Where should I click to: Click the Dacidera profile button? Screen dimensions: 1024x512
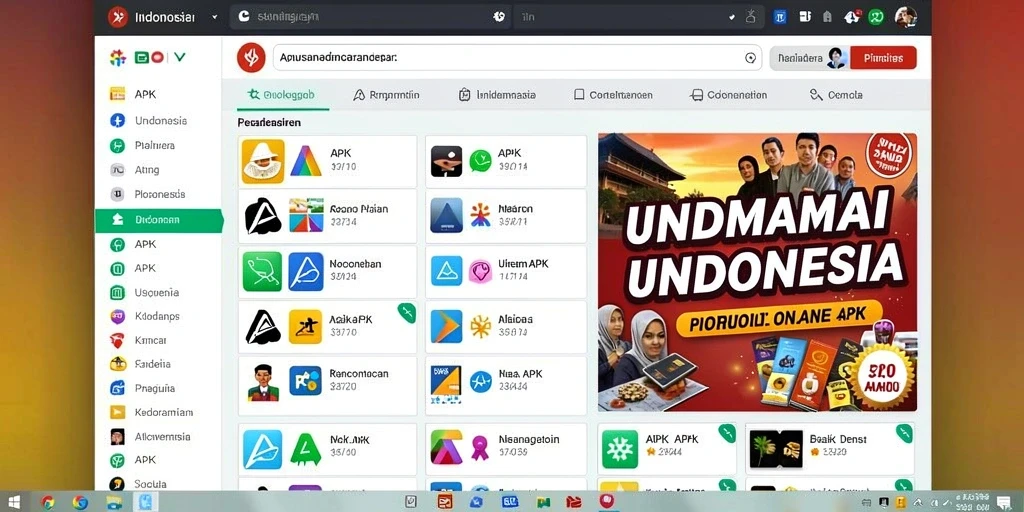(809, 57)
